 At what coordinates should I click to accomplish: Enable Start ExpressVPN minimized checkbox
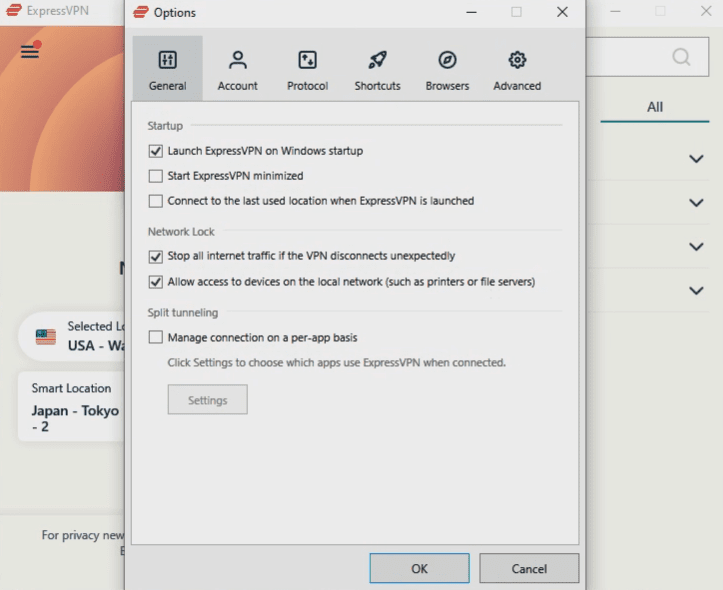[x=156, y=176]
